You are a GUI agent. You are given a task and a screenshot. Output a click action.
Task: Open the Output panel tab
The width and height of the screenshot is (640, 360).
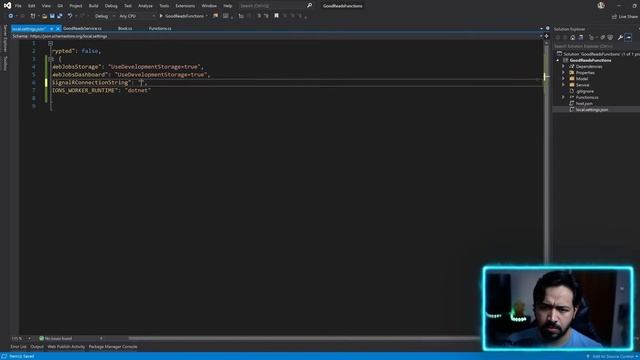tap(37, 347)
